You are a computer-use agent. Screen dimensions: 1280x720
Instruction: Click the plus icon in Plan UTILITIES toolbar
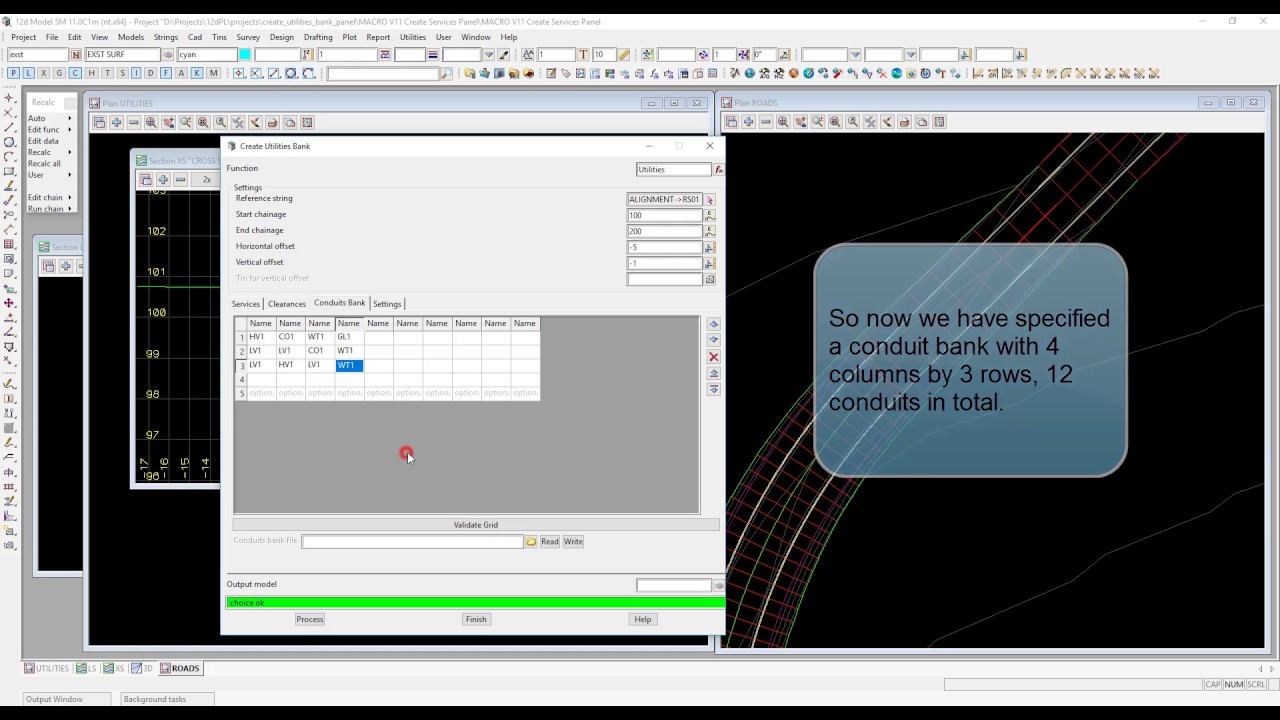[x=116, y=122]
